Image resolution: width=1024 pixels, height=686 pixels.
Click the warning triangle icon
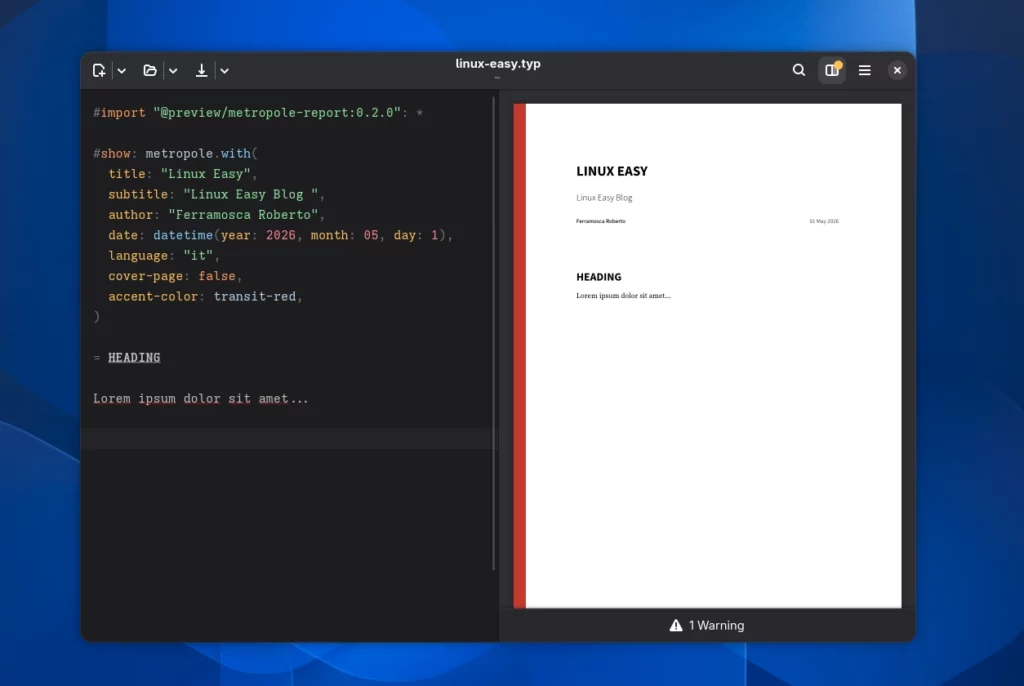tap(676, 625)
